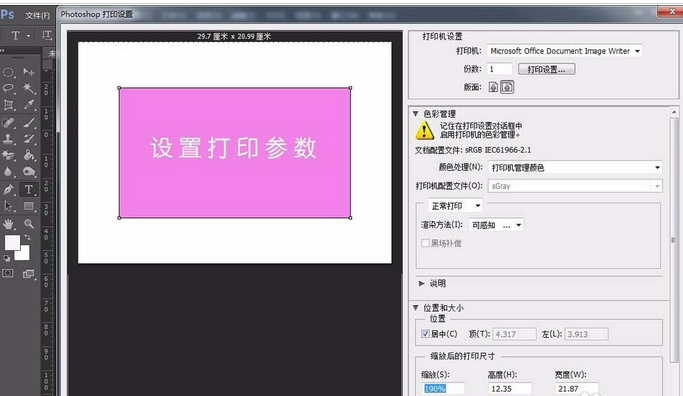Collapse the 位置和大小 section
Image resolution: width=683 pixels, height=396 pixels.
click(416, 308)
